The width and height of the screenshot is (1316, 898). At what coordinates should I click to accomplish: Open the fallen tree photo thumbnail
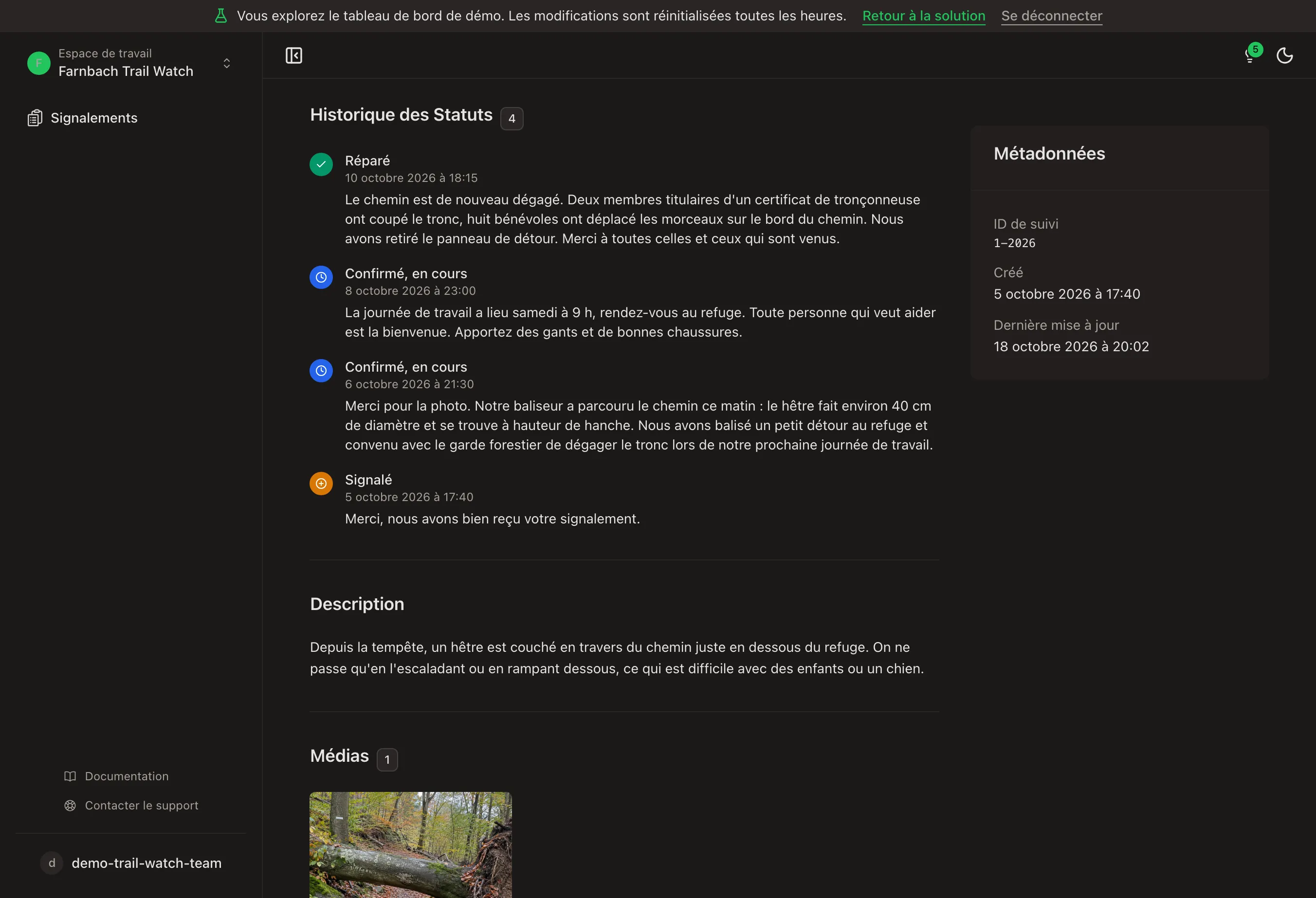pos(411,845)
